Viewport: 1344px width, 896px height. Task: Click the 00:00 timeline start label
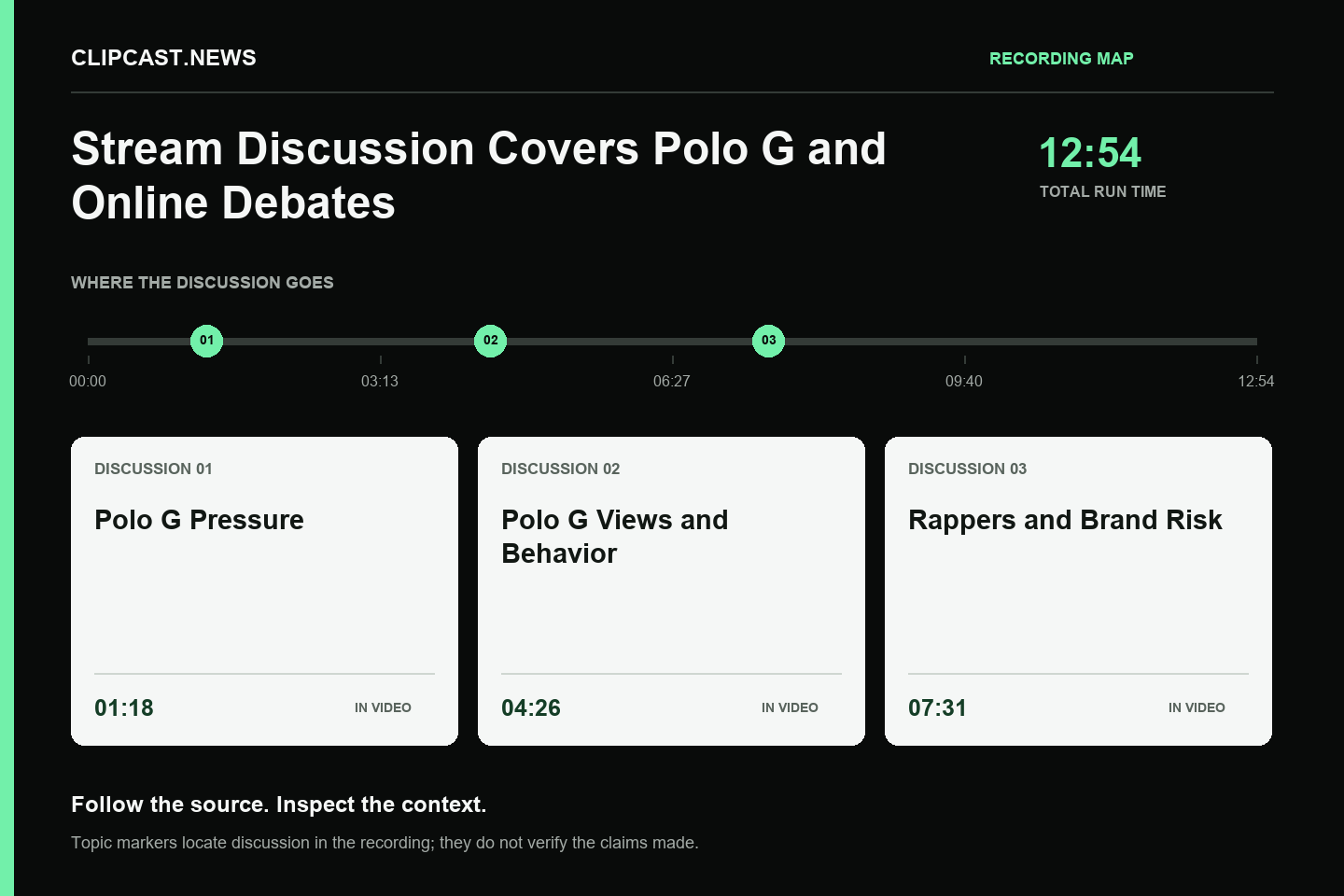(88, 381)
